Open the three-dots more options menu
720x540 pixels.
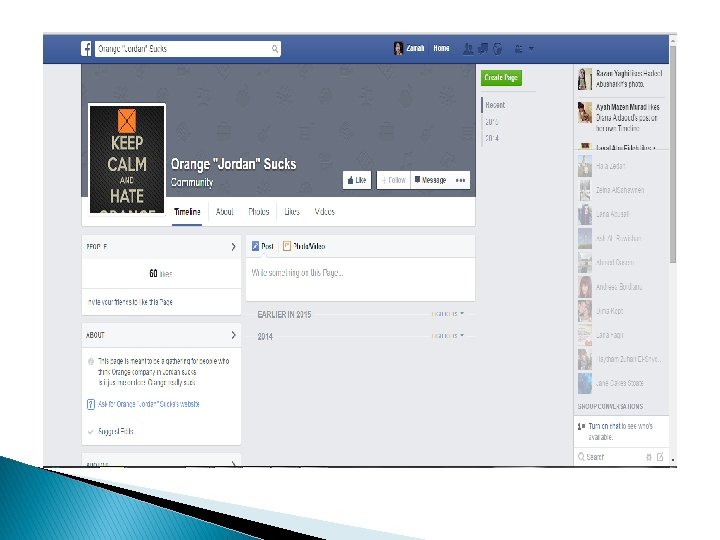click(x=460, y=180)
